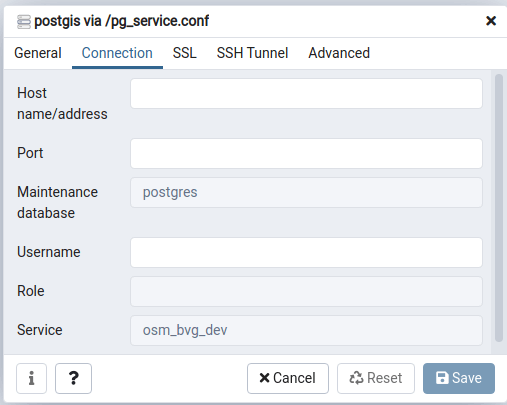Viewport: 507px width, 405px height.
Task: Click the Role input field
Action: [306, 291]
